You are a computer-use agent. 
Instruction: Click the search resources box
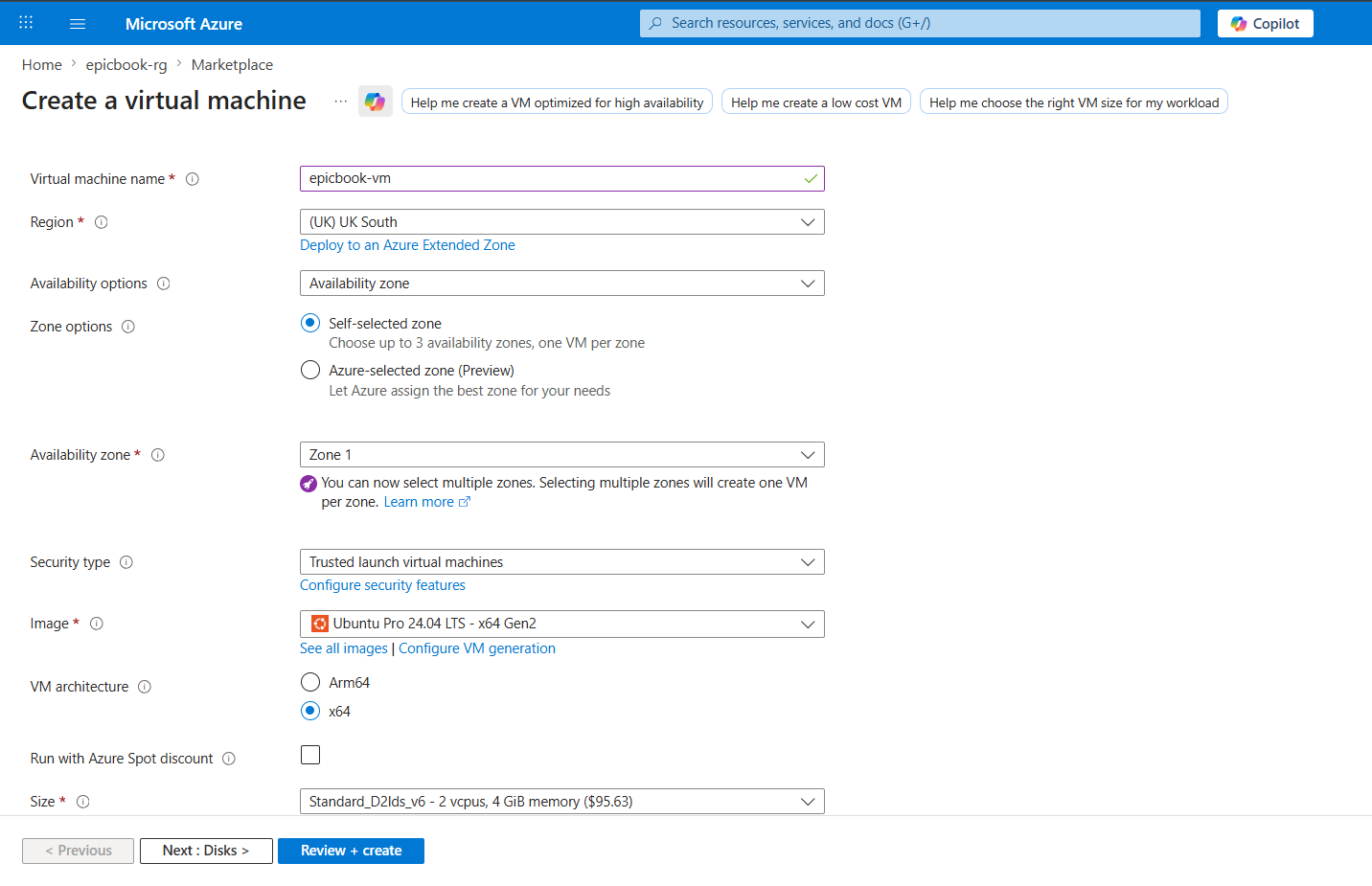[x=920, y=23]
